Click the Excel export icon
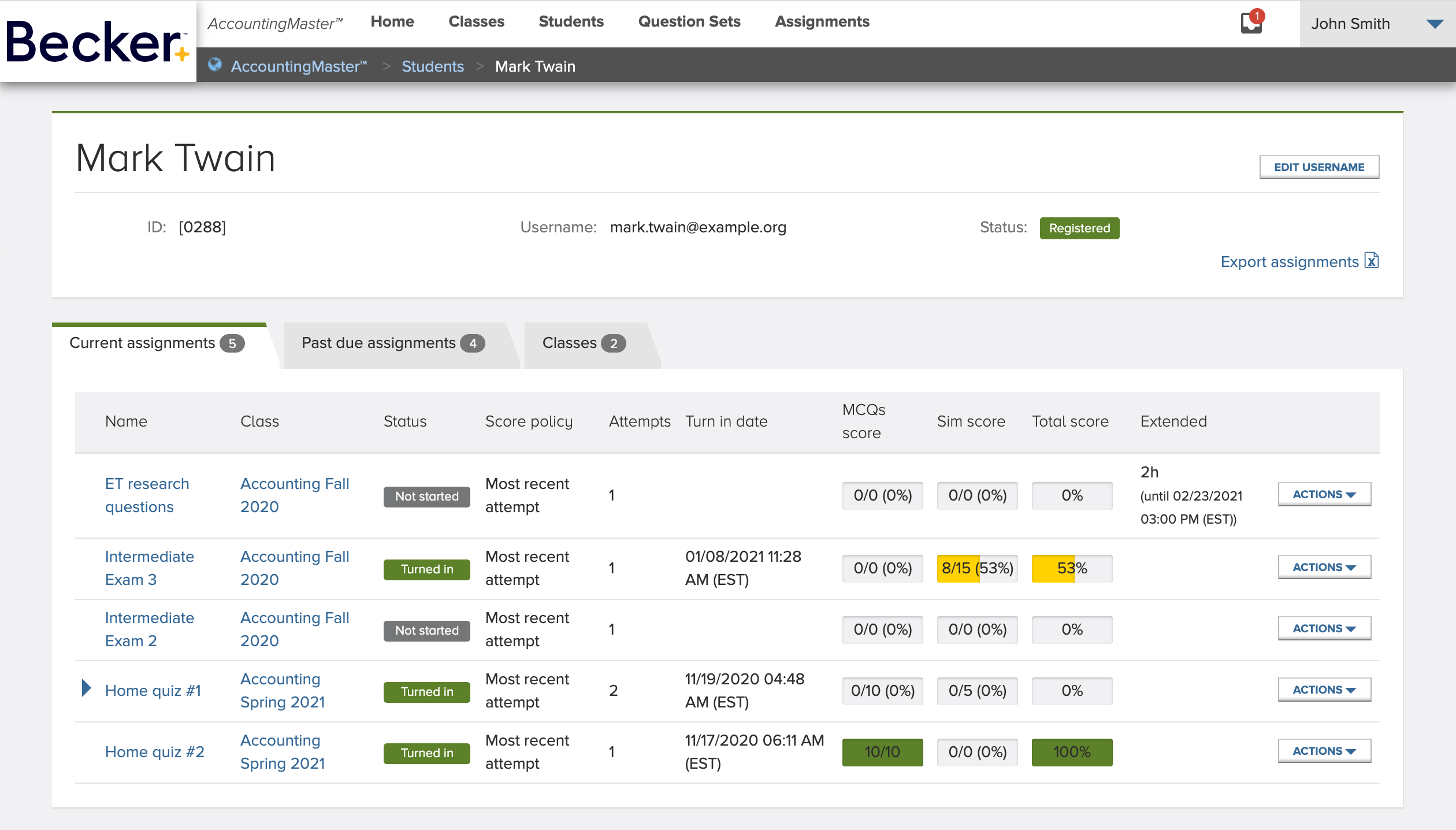Screen dimensions: 1456x830 1372,261
